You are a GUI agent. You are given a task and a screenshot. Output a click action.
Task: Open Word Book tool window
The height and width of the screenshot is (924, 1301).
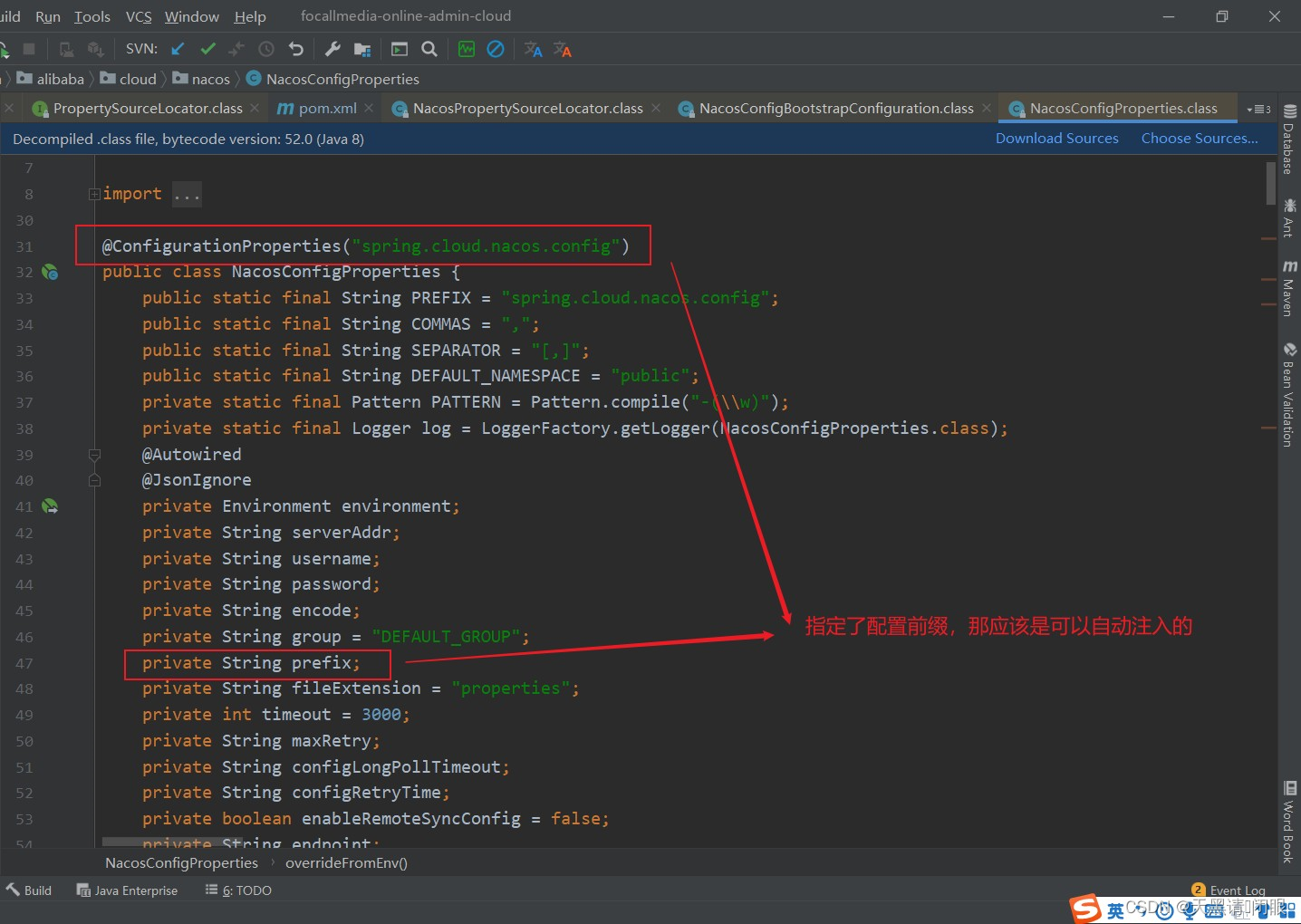(1289, 822)
